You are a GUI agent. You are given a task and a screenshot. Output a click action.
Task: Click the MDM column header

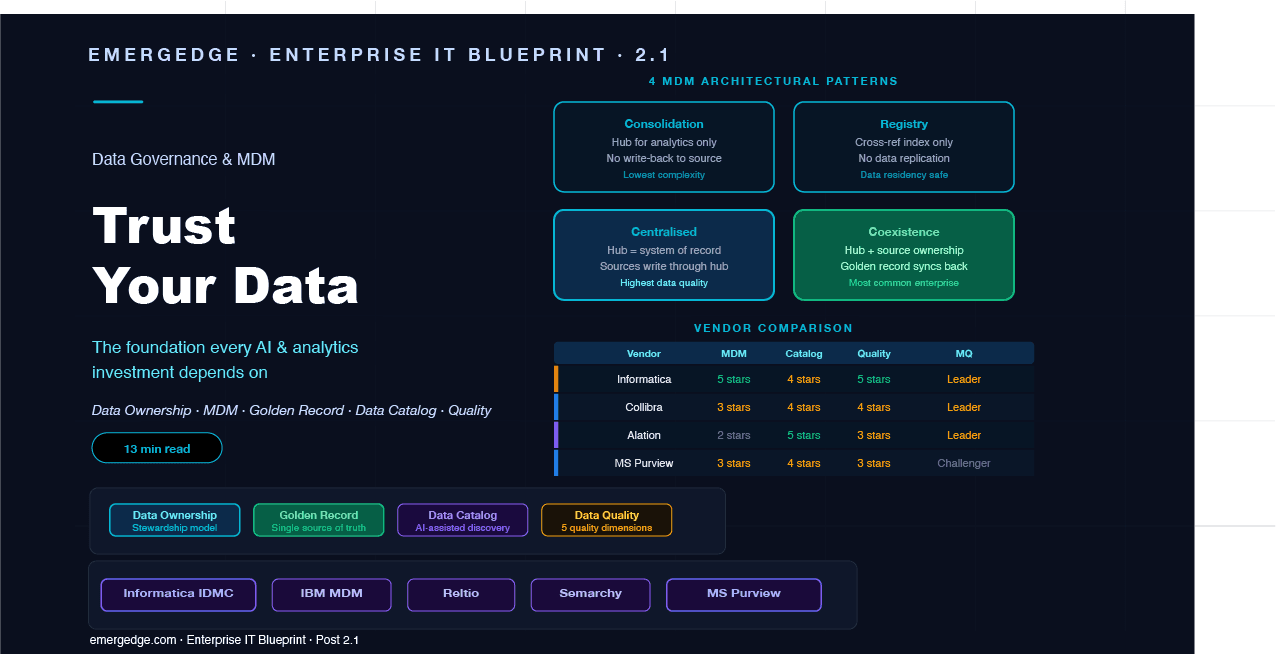[x=734, y=353]
